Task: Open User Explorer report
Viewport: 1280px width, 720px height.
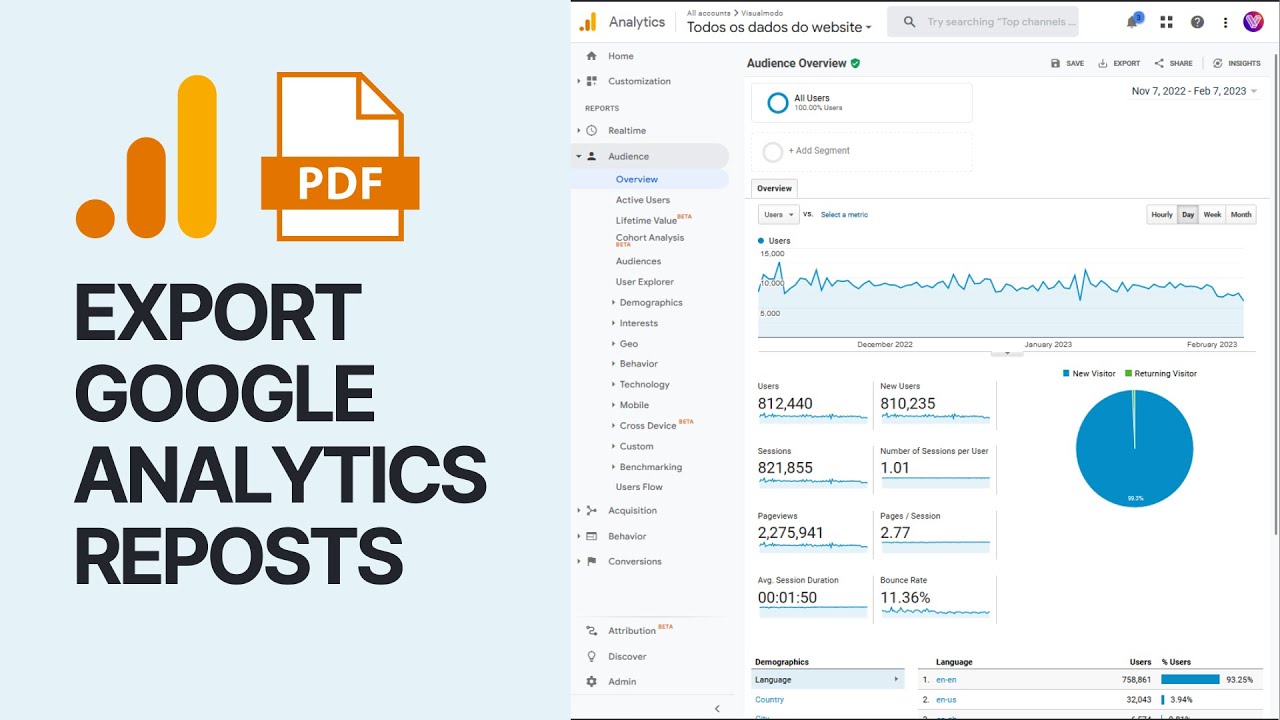Action: point(645,282)
